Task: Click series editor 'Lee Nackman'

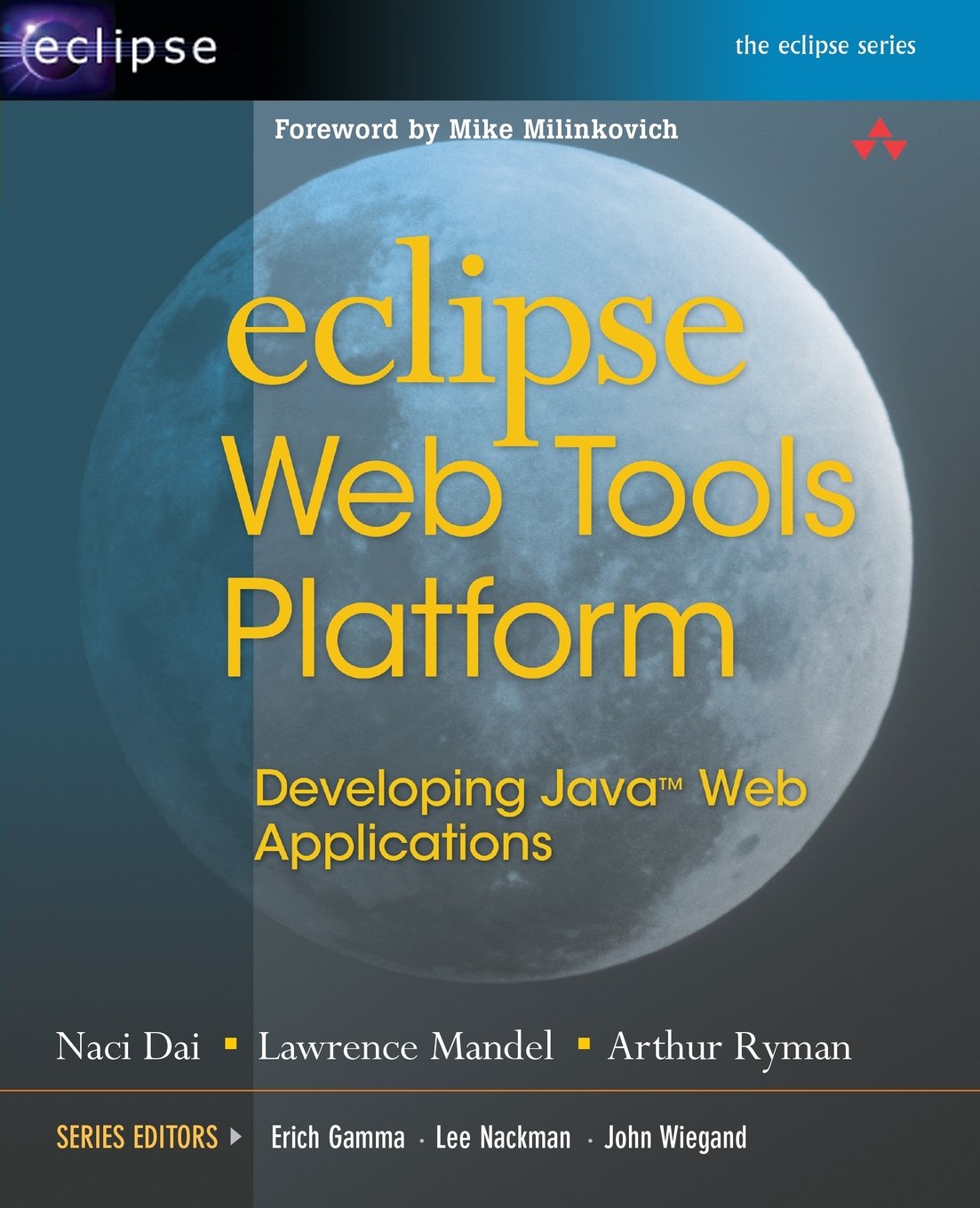Action: (503, 1138)
